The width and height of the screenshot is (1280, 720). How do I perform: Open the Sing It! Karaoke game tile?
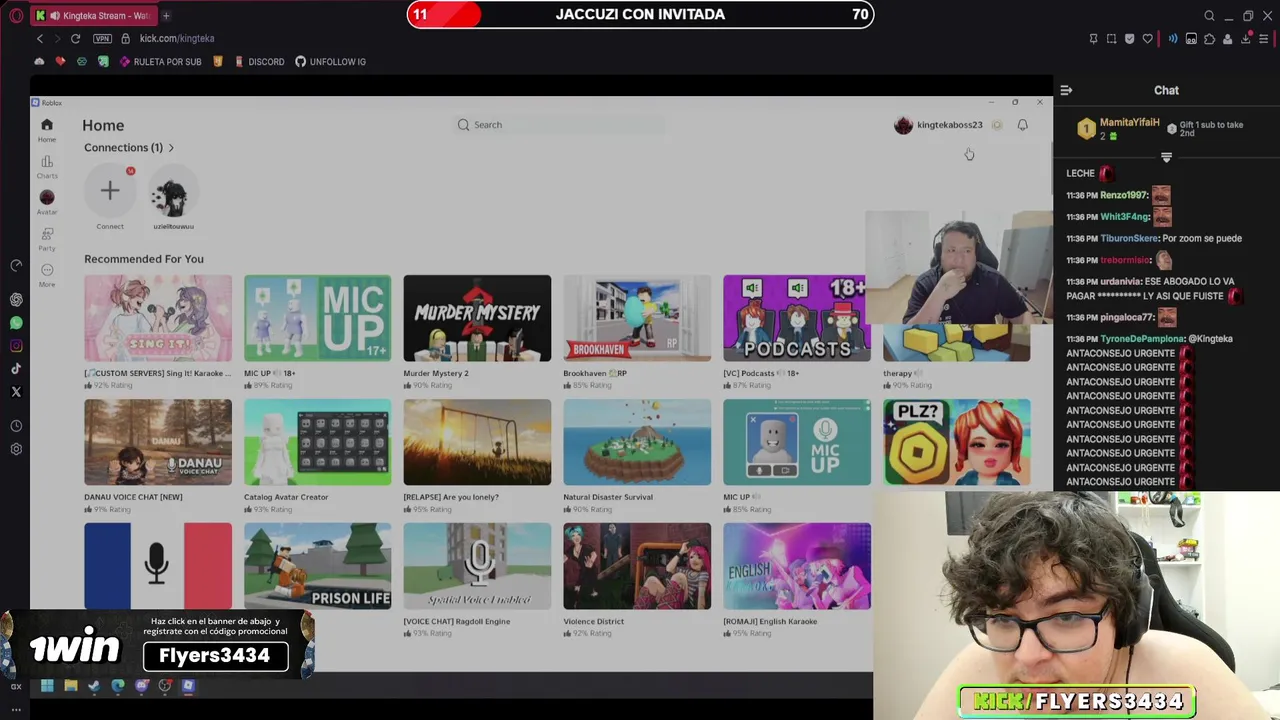tap(158, 318)
